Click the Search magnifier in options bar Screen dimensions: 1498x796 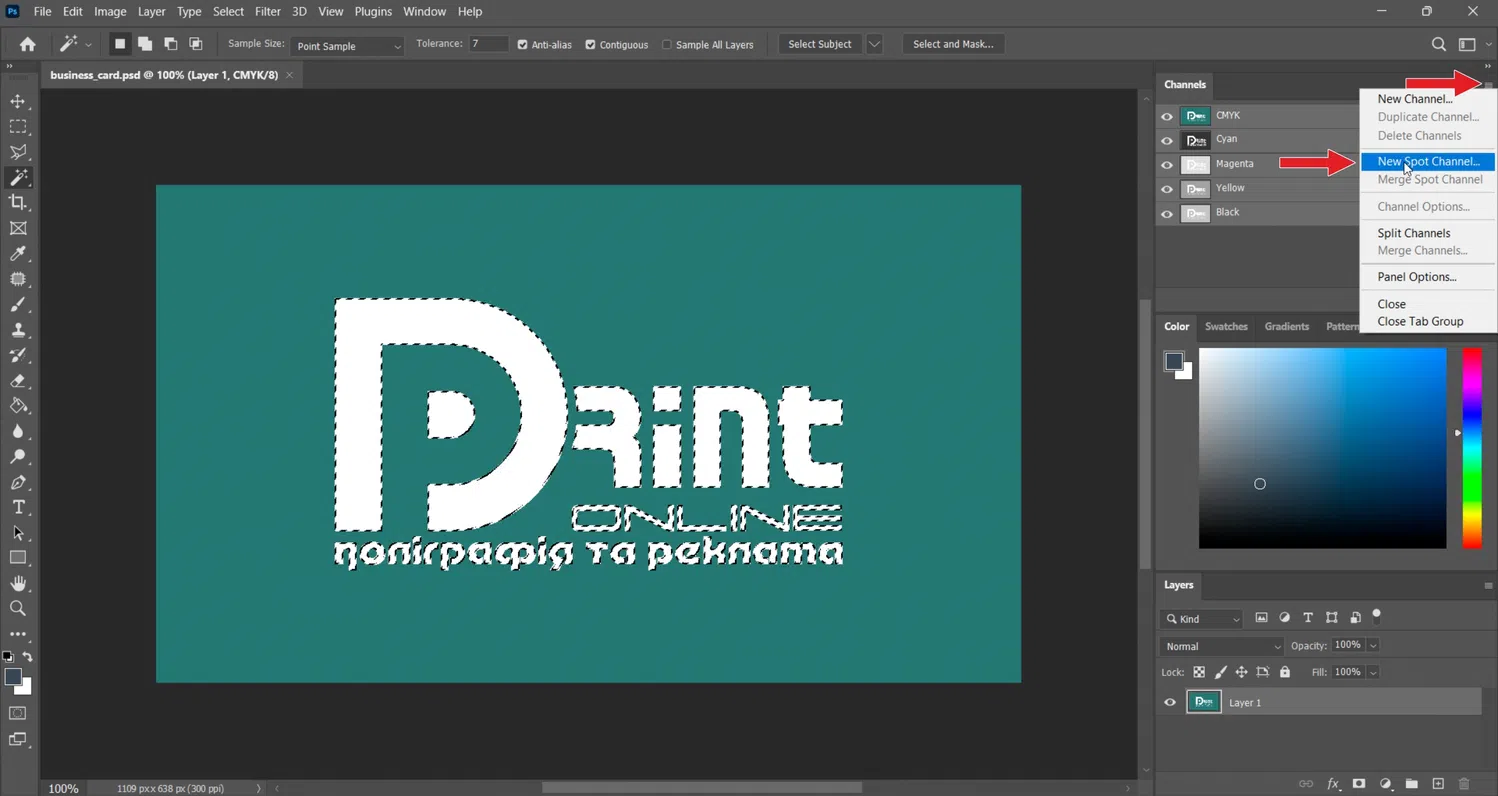pyautogui.click(x=1438, y=44)
